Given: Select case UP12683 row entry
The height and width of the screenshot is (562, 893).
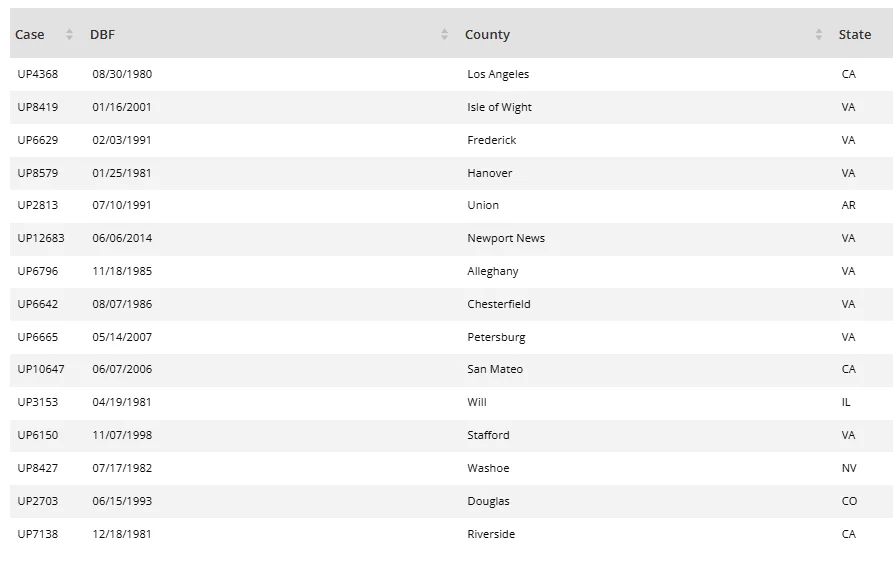Looking at the screenshot, I should click(41, 238).
